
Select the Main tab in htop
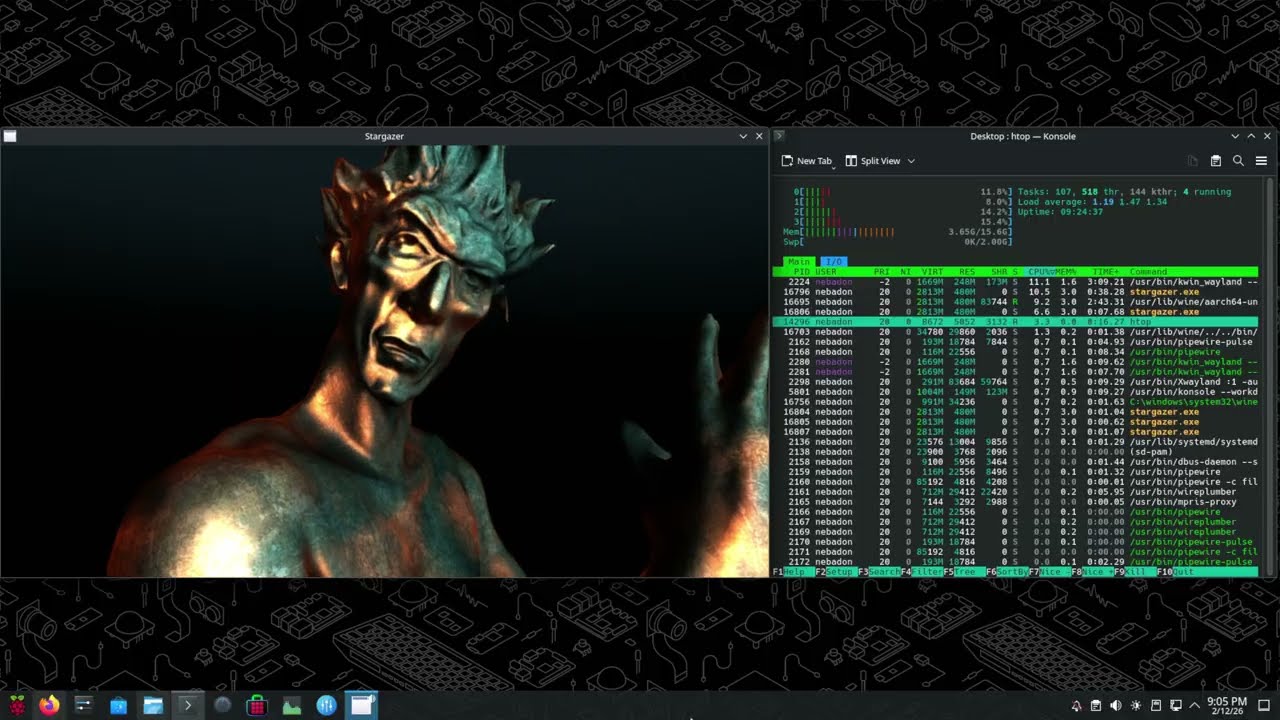pos(799,262)
